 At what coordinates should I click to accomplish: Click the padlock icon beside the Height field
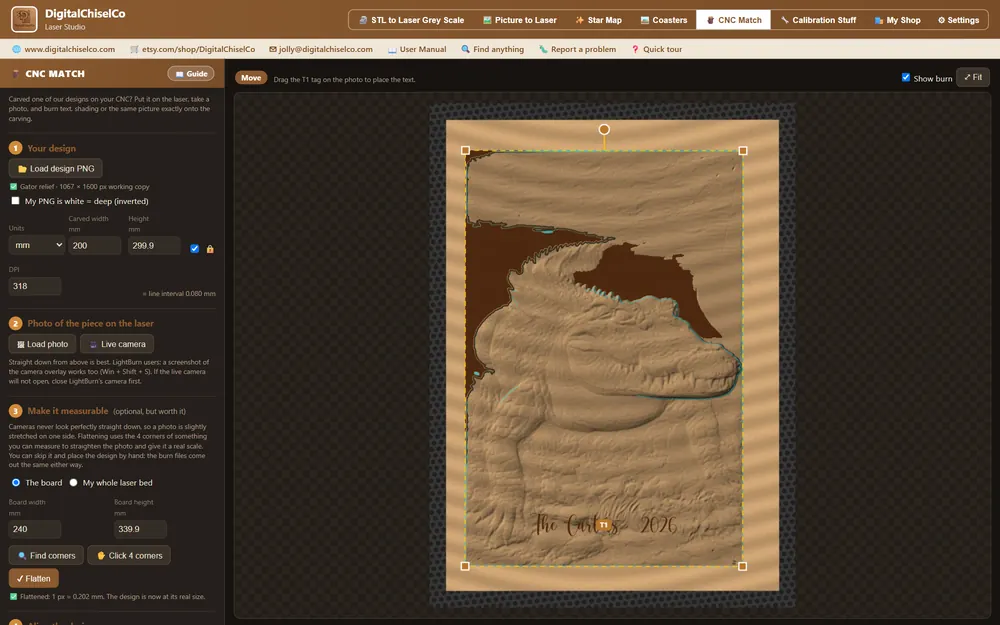pyautogui.click(x=210, y=249)
